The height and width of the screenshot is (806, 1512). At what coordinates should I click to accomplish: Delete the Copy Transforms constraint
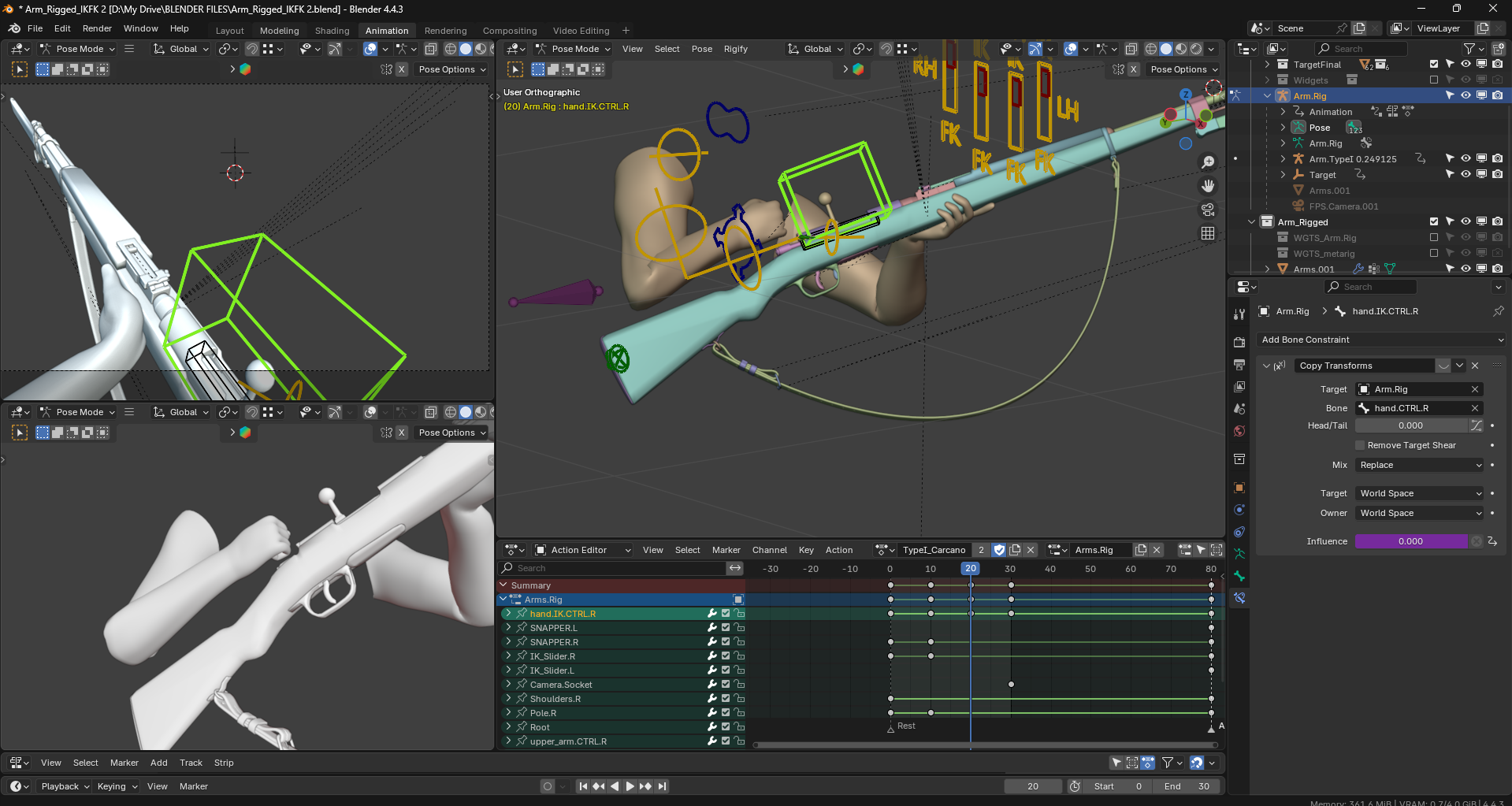pos(1475,366)
